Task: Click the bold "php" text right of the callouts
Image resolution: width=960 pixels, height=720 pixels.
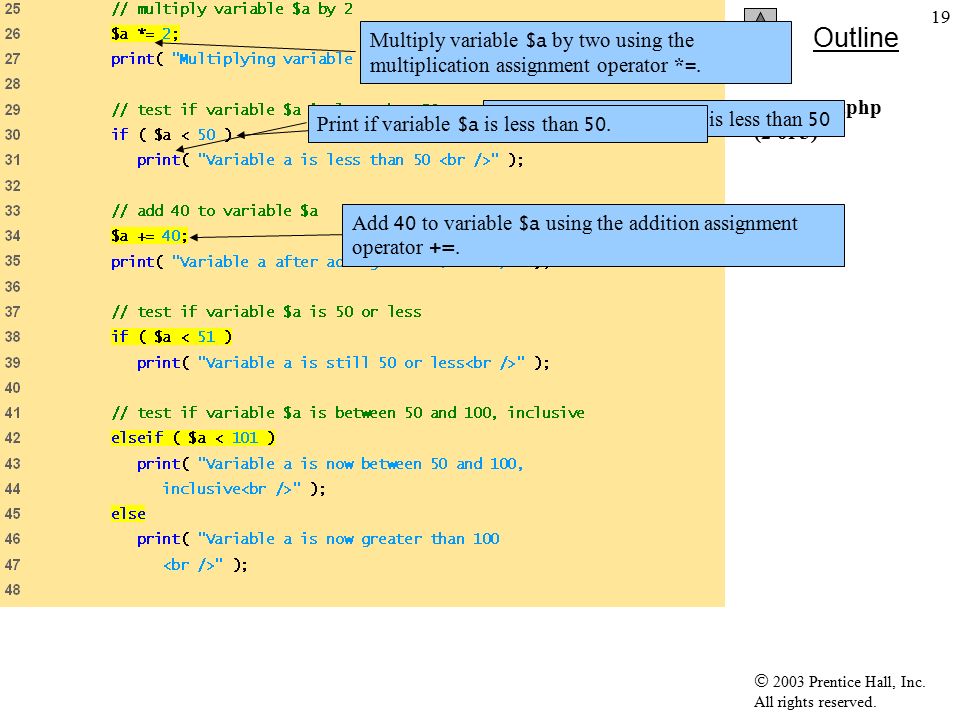Action: [863, 108]
